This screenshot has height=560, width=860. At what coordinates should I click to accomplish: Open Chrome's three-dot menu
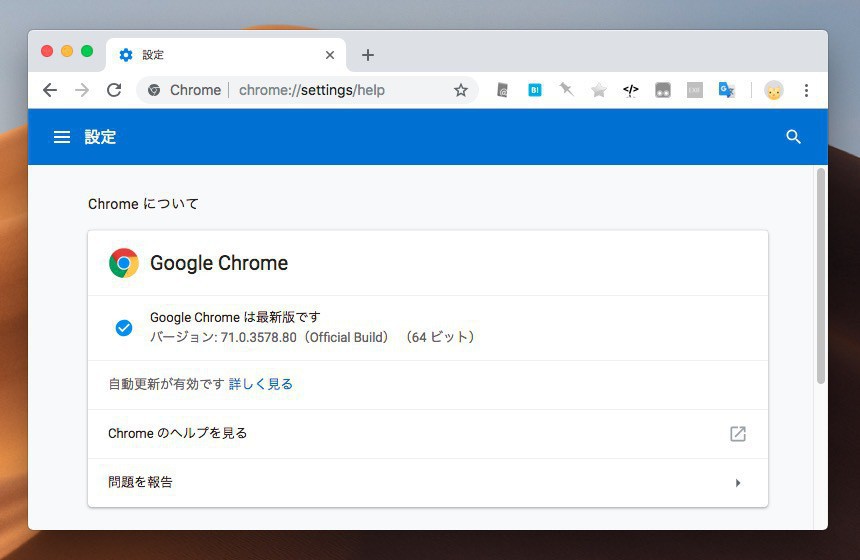[x=806, y=90]
